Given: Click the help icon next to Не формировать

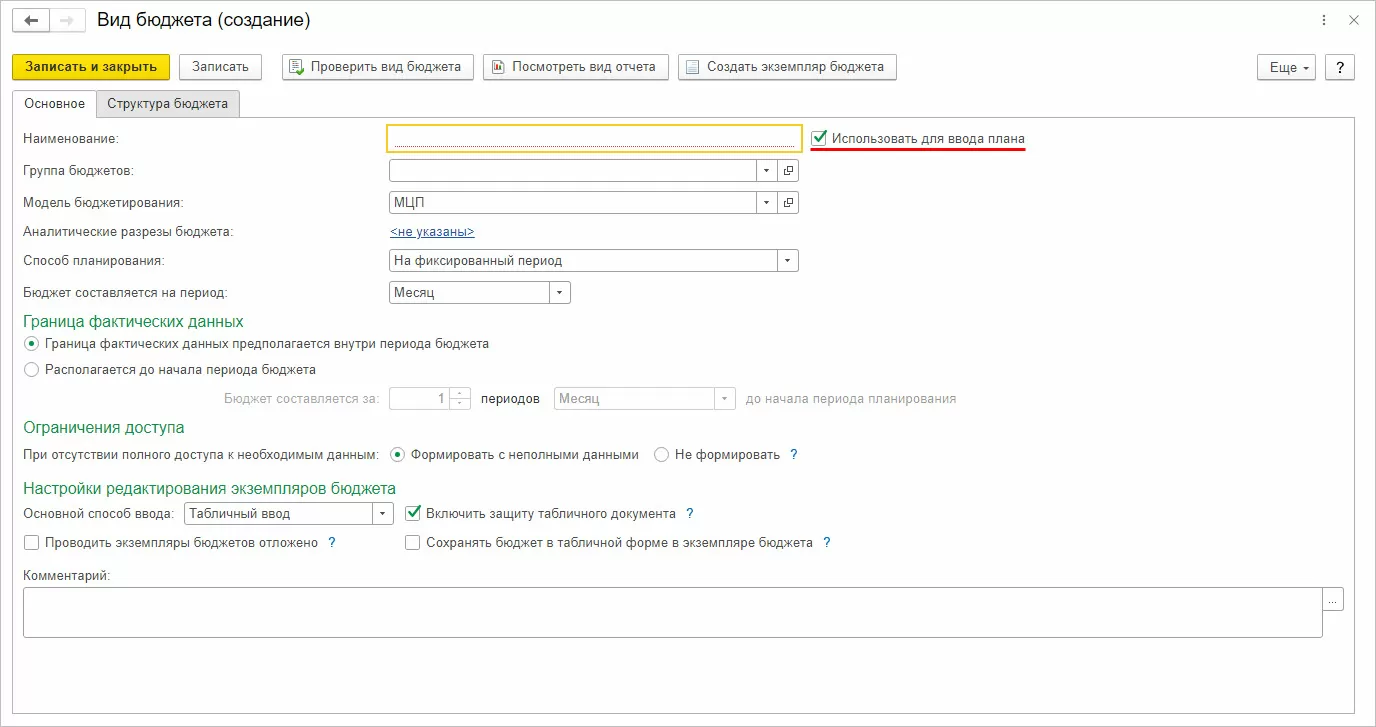Looking at the screenshot, I should click(x=794, y=455).
